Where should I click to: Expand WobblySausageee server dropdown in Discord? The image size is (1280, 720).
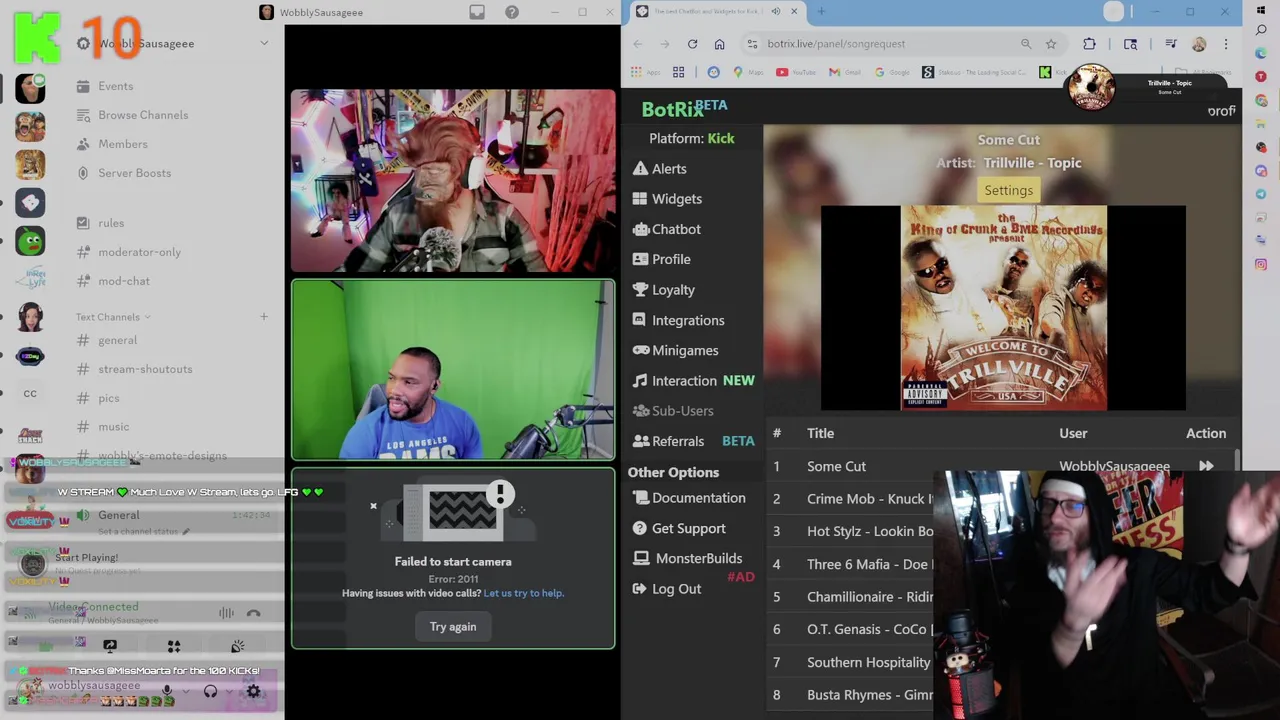point(264,43)
